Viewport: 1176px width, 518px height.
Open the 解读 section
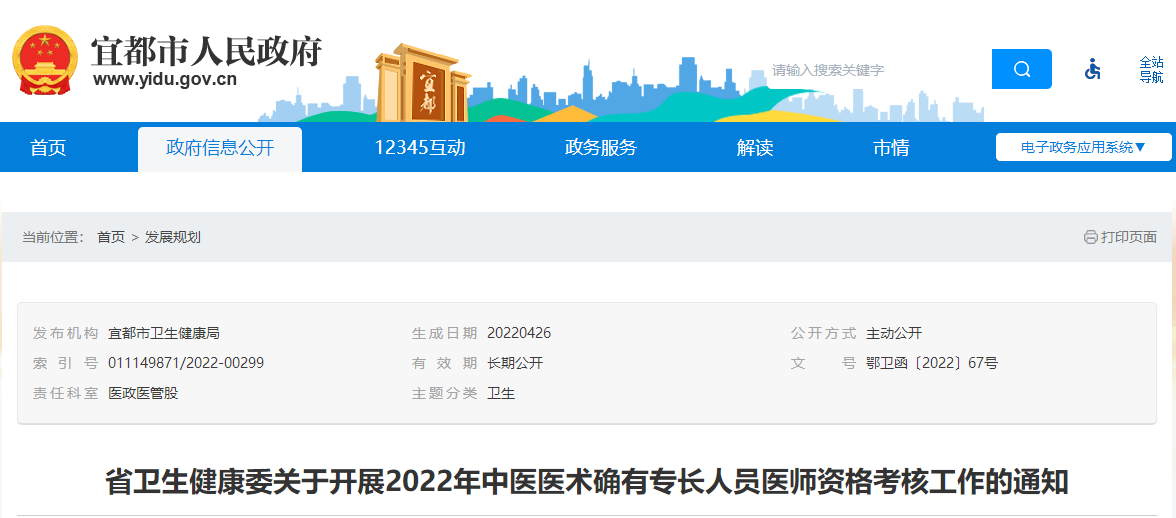pyautogui.click(x=755, y=148)
